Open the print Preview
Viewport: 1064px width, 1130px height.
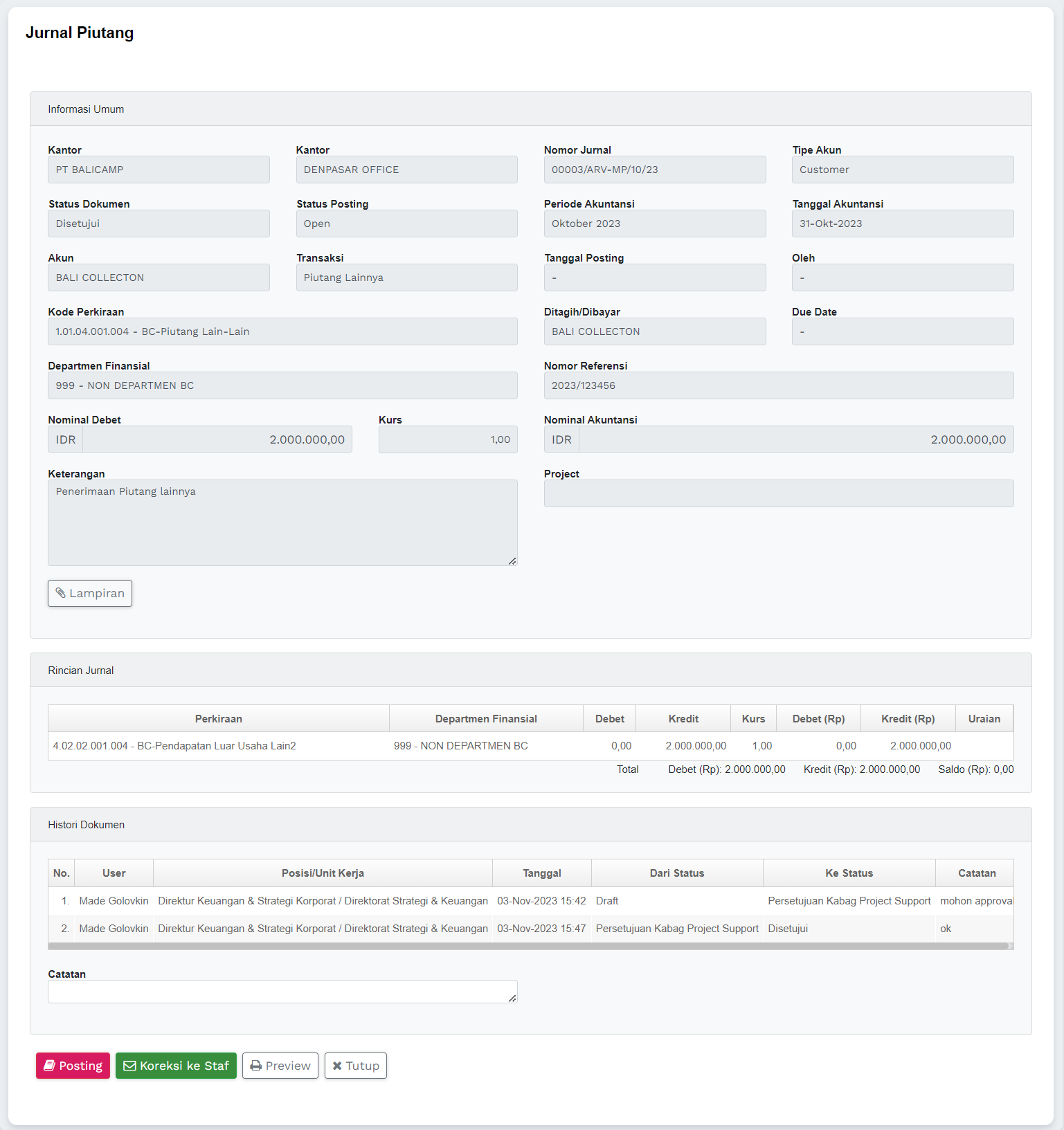click(x=280, y=1066)
